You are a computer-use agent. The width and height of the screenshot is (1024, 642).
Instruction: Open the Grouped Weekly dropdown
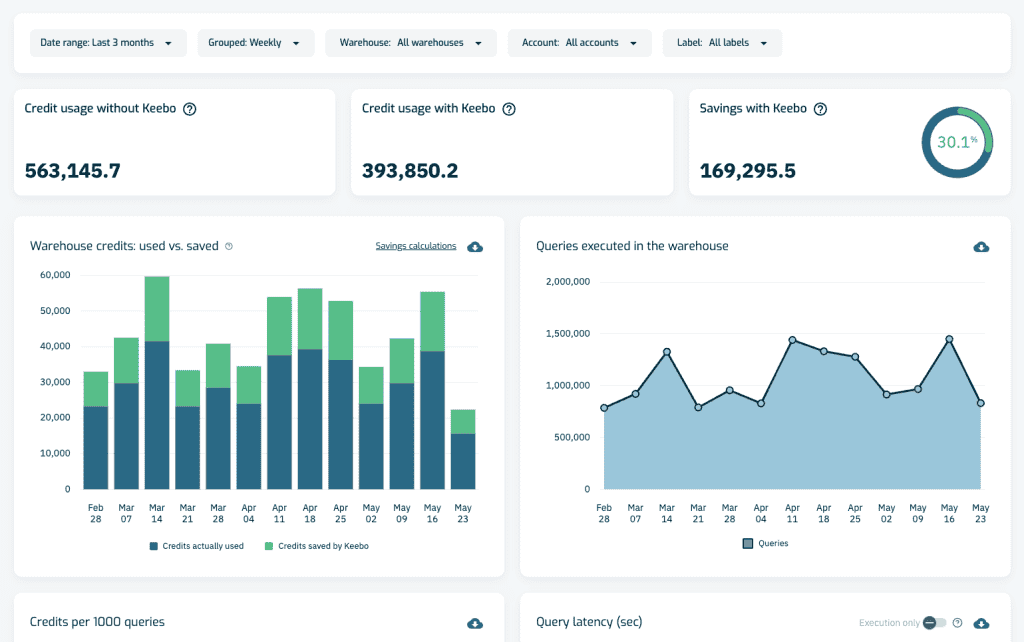[x=256, y=43]
